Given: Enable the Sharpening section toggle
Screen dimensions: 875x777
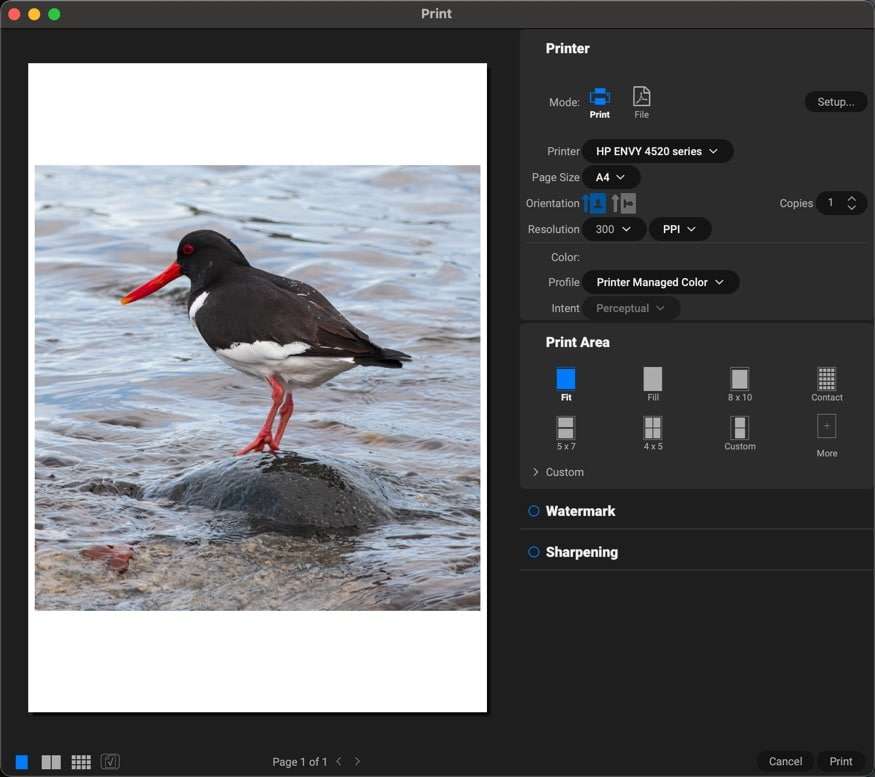Looking at the screenshot, I should point(533,552).
